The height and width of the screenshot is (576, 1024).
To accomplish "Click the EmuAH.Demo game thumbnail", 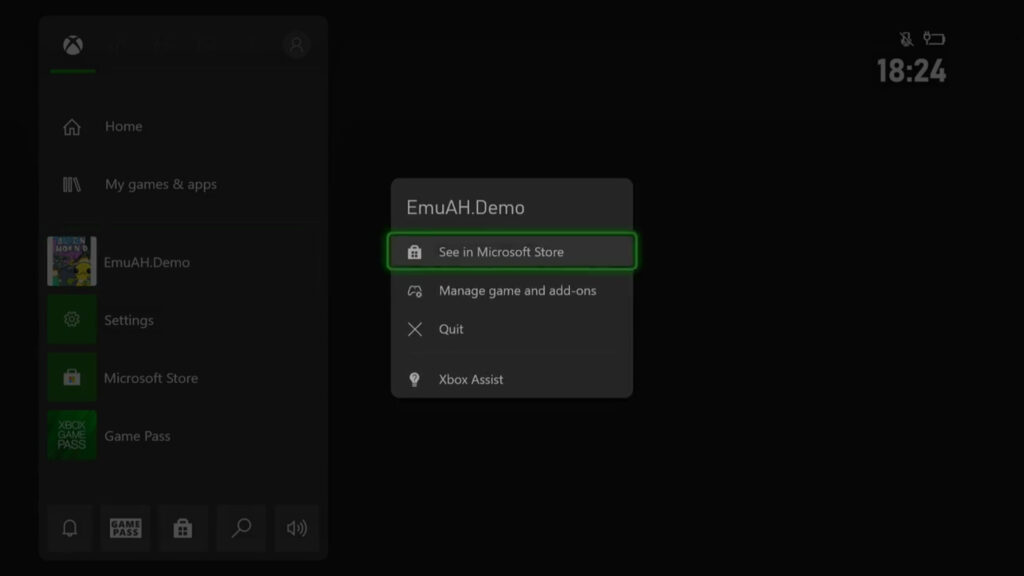I will coord(71,261).
